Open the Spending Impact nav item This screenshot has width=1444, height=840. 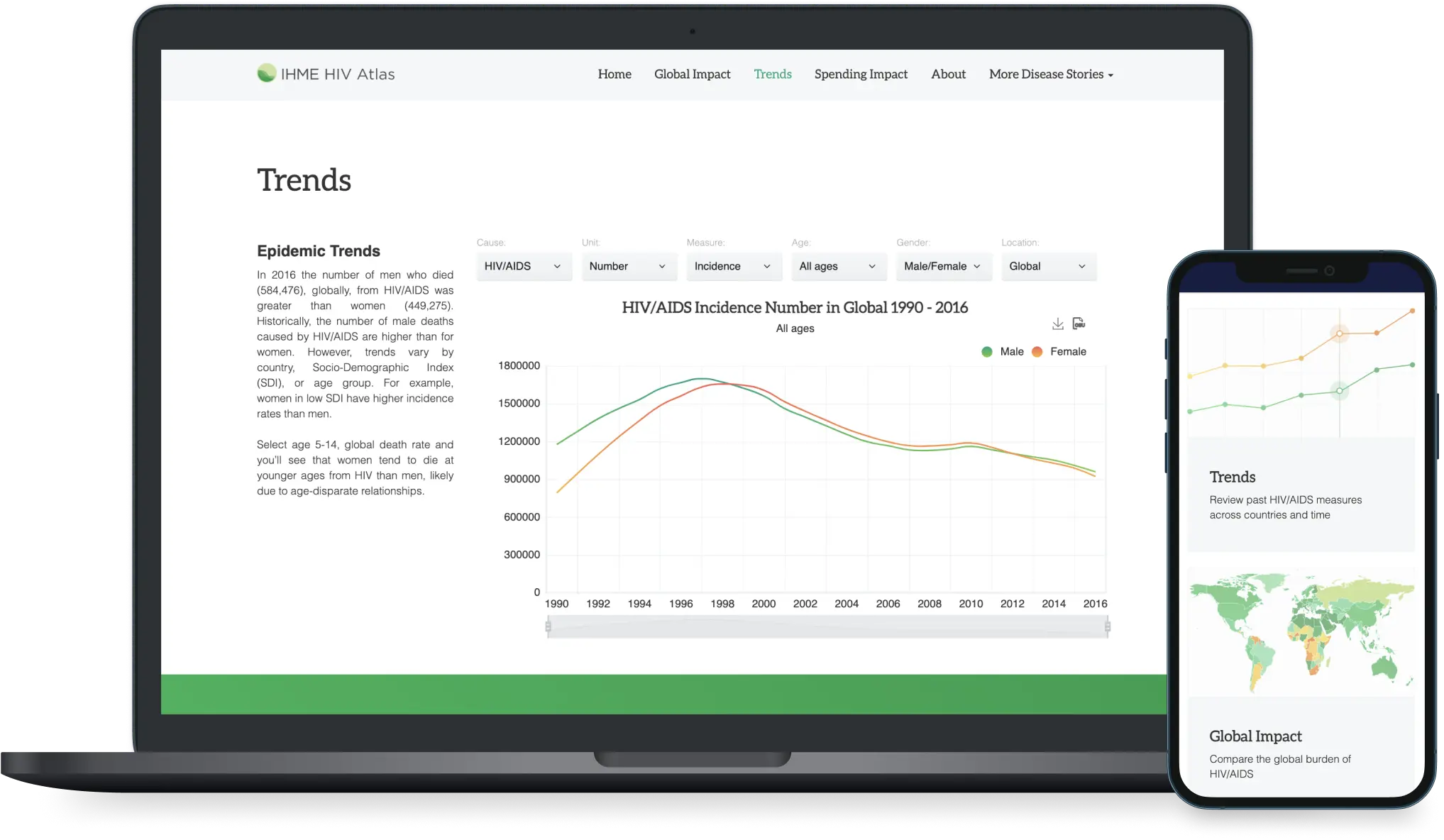click(861, 74)
